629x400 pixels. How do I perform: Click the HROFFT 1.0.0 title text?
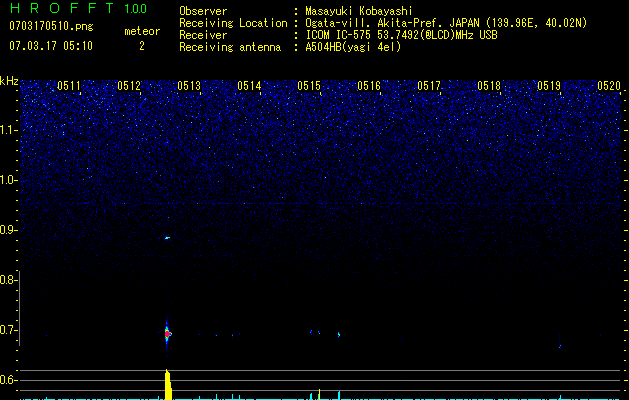[78, 8]
